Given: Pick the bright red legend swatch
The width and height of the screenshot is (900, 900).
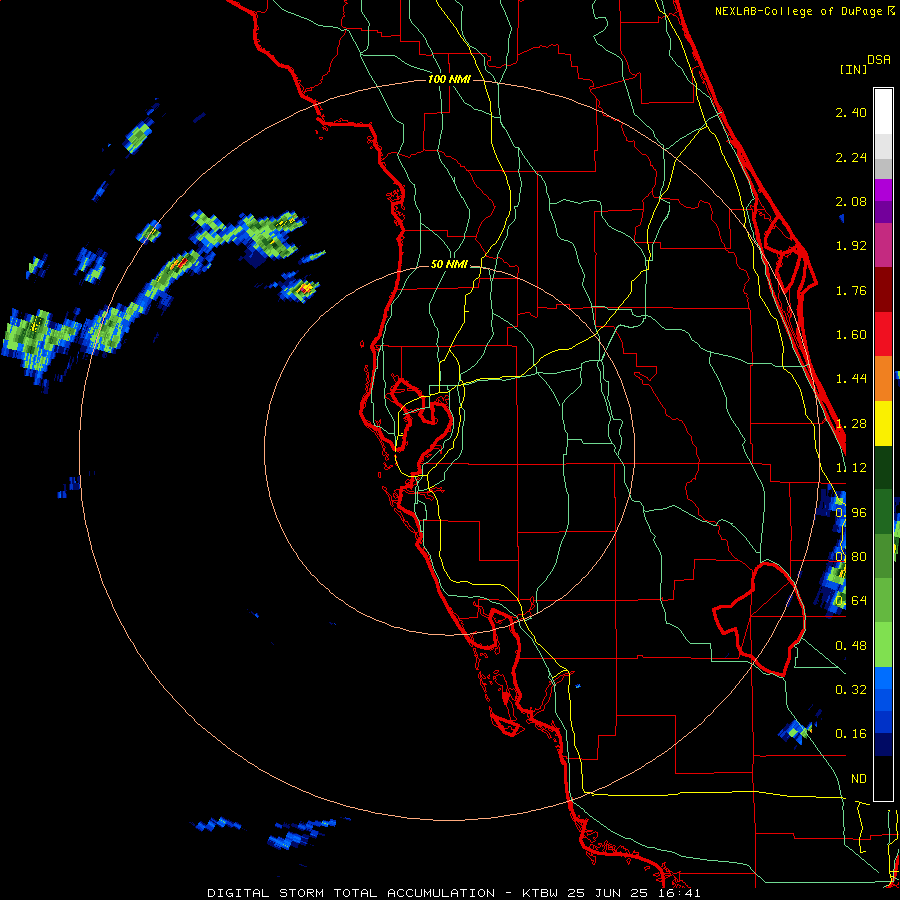Looking at the screenshot, I should 883,334.
